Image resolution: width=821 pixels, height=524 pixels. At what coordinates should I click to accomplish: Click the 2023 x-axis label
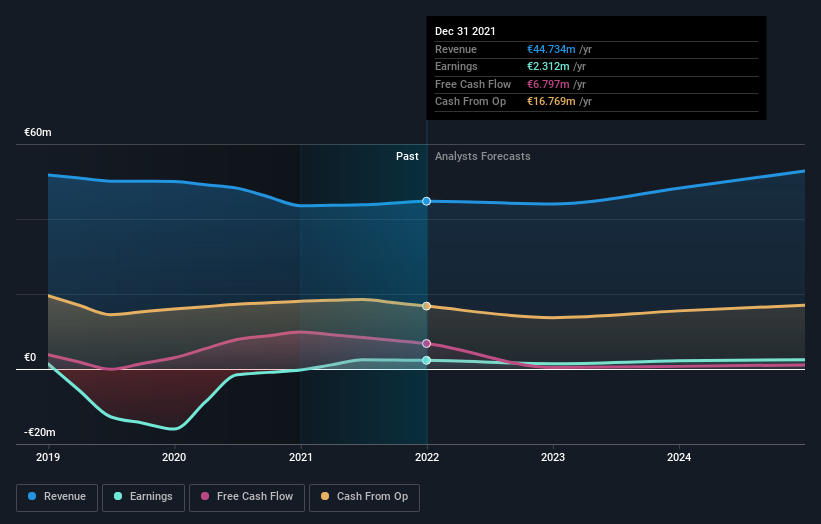pos(553,458)
